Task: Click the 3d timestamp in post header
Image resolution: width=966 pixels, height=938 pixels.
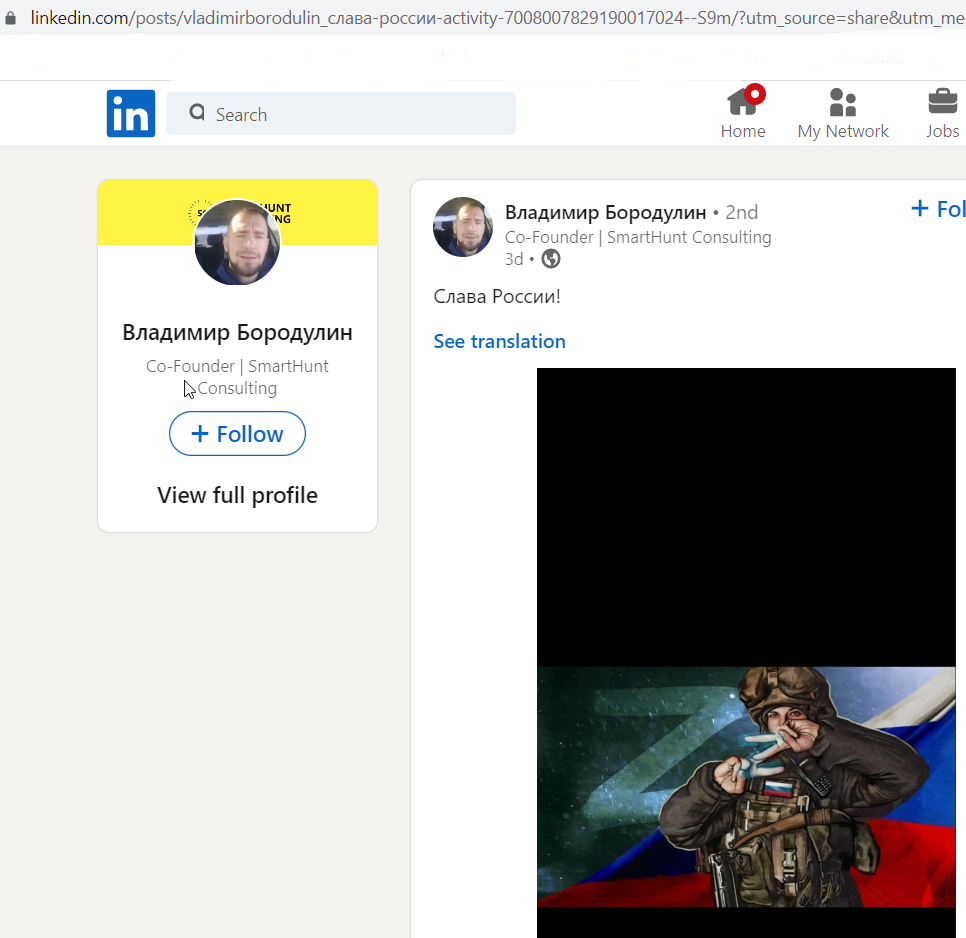Action: pos(514,259)
